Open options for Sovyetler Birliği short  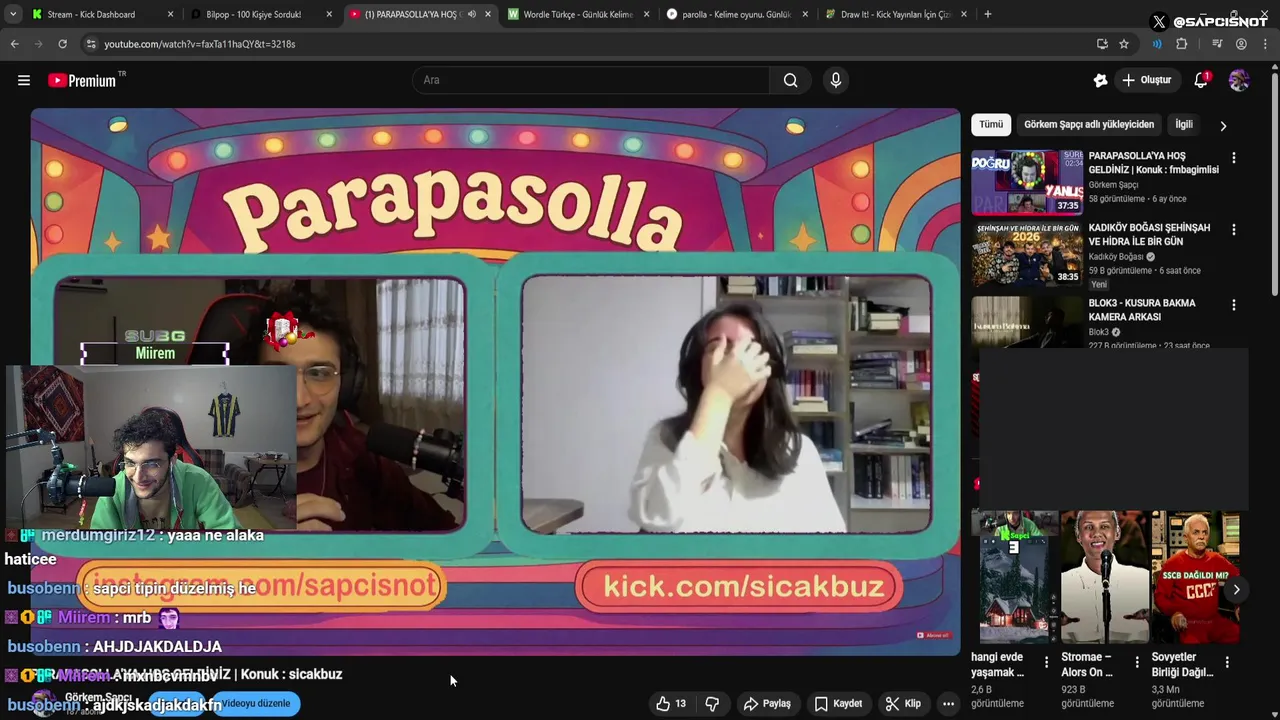(1227, 662)
